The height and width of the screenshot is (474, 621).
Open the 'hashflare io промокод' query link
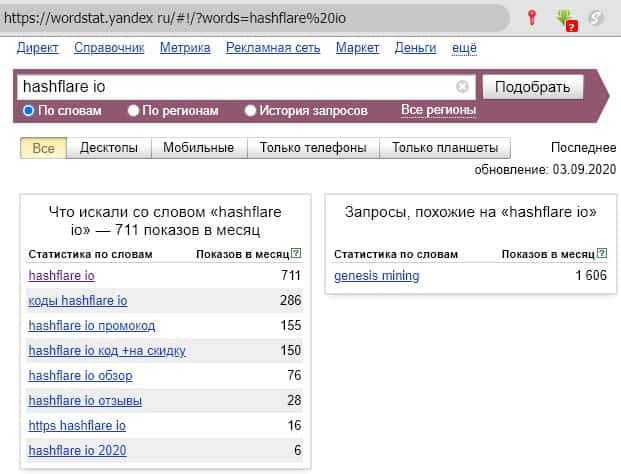pyautogui.click(x=92, y=326)
